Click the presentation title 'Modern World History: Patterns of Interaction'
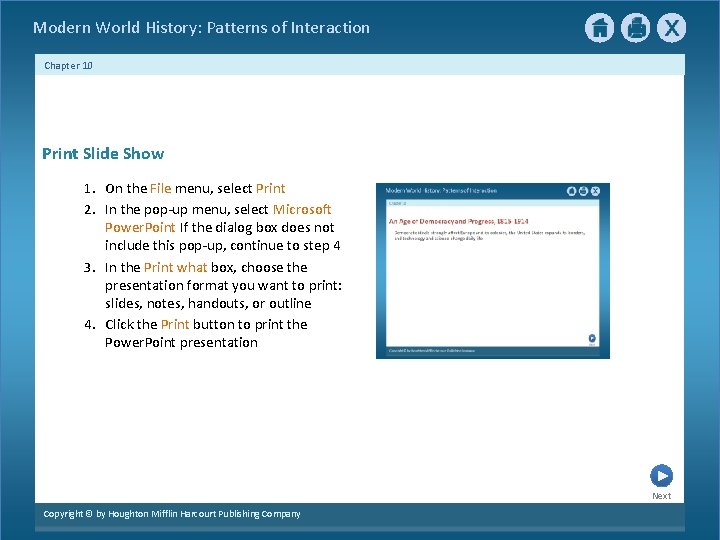This screenshot has height=540, width=720. point(201,28)
